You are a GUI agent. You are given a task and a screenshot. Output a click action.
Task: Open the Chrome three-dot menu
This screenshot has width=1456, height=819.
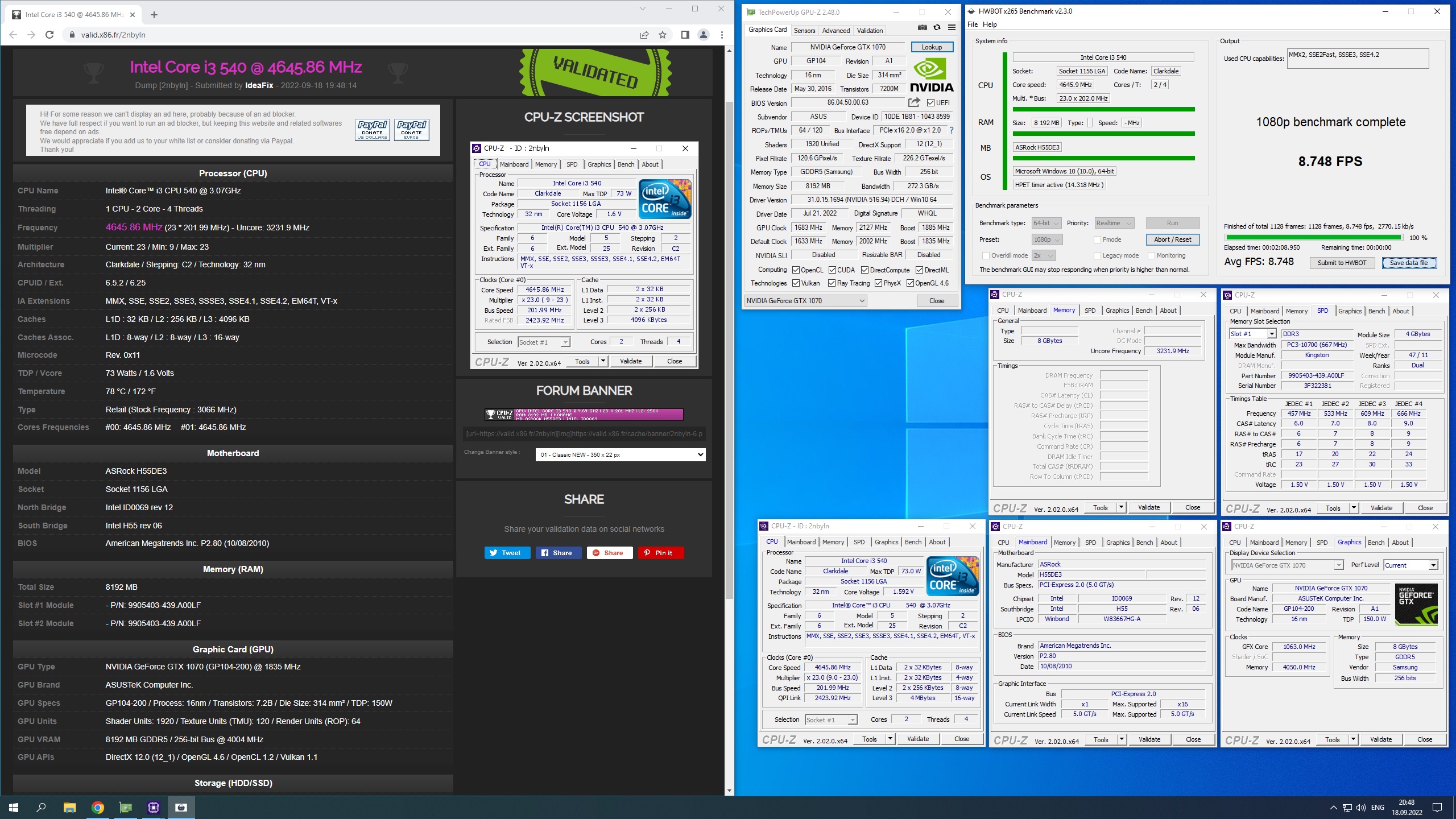point(722,35)
